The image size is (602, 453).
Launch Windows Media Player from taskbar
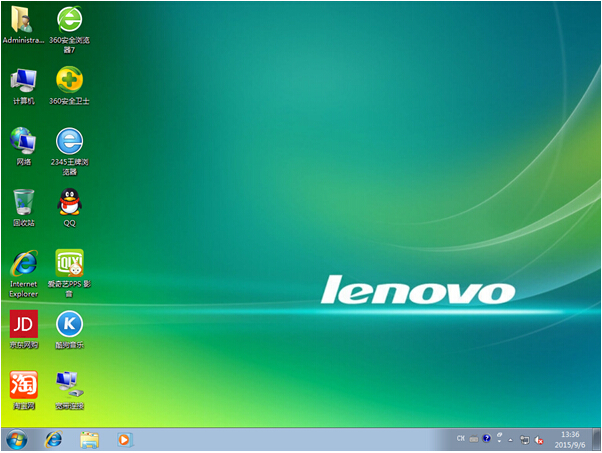click(x=124, y=440)
